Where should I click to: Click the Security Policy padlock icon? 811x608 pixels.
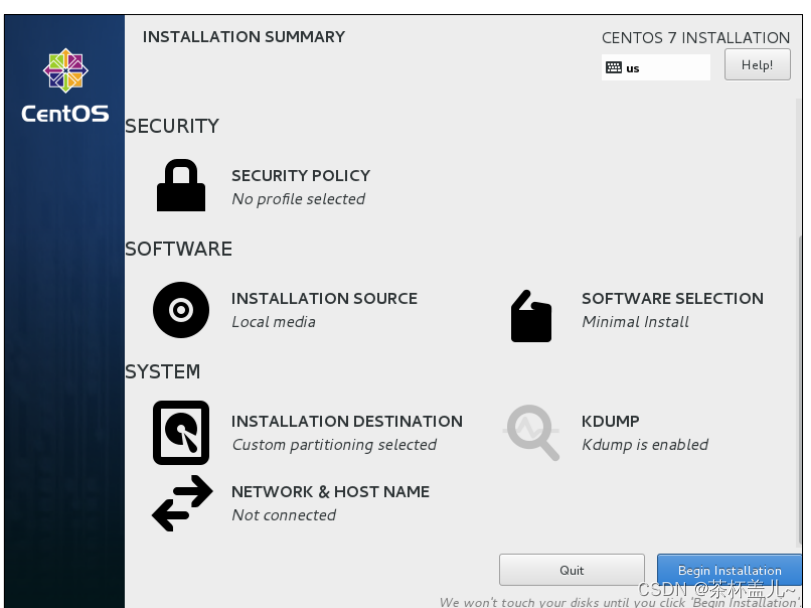pyautogui.click(x=181, y=185)
